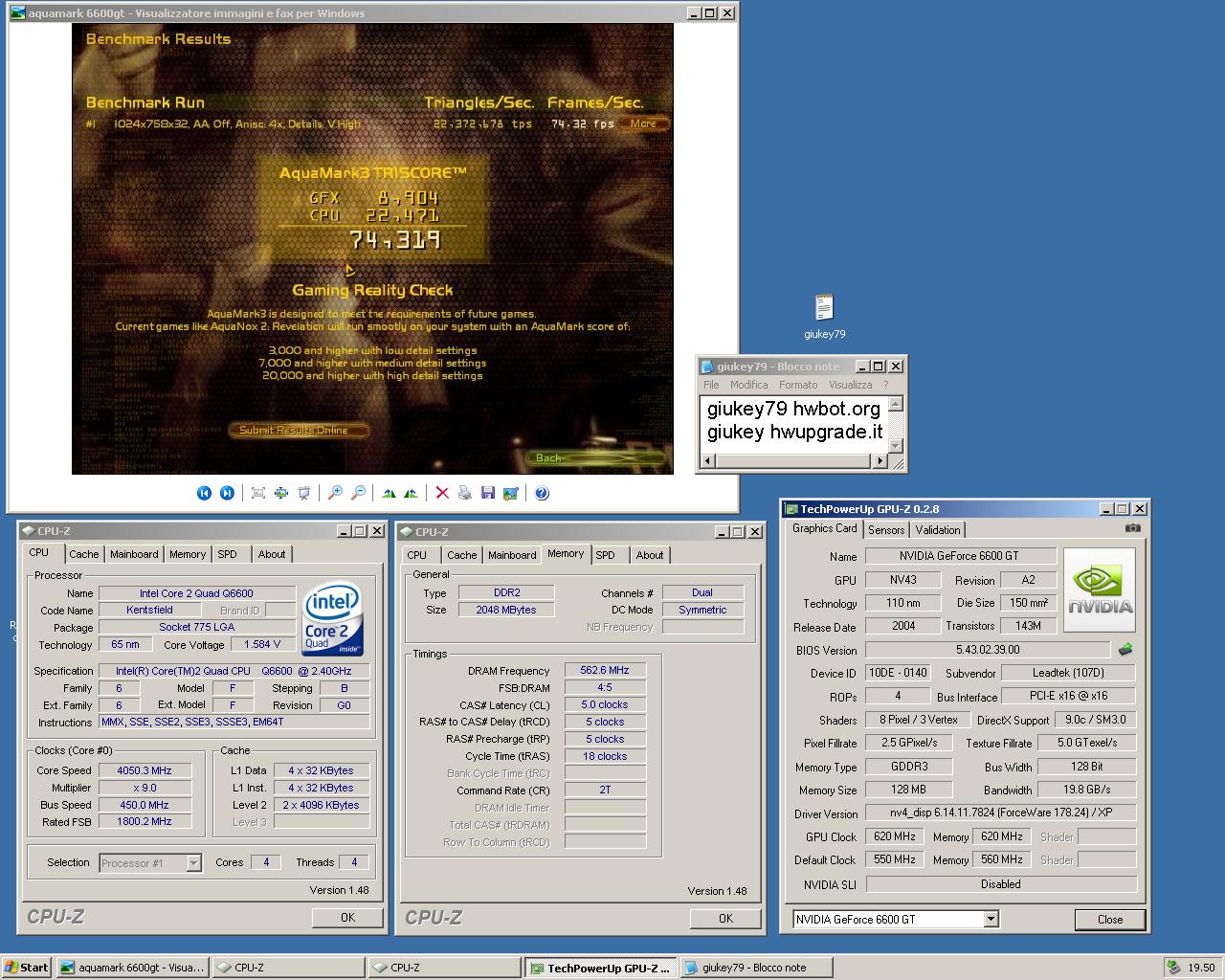The height and width of the screenshot is (980, 1225).
Task: Open Memory tab in left CPU-Z window
Action: click(188, 554)
